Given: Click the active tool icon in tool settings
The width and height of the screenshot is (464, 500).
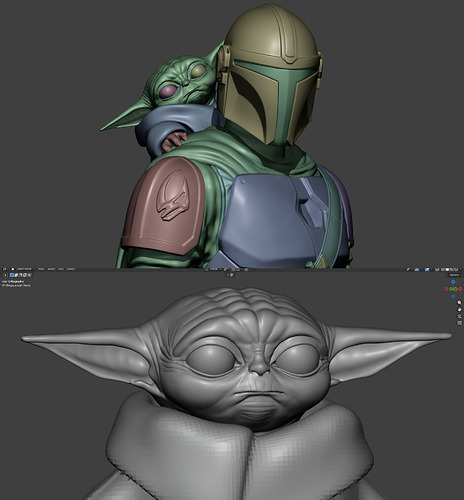Looking at the screenshot, I should pos(5,275).
